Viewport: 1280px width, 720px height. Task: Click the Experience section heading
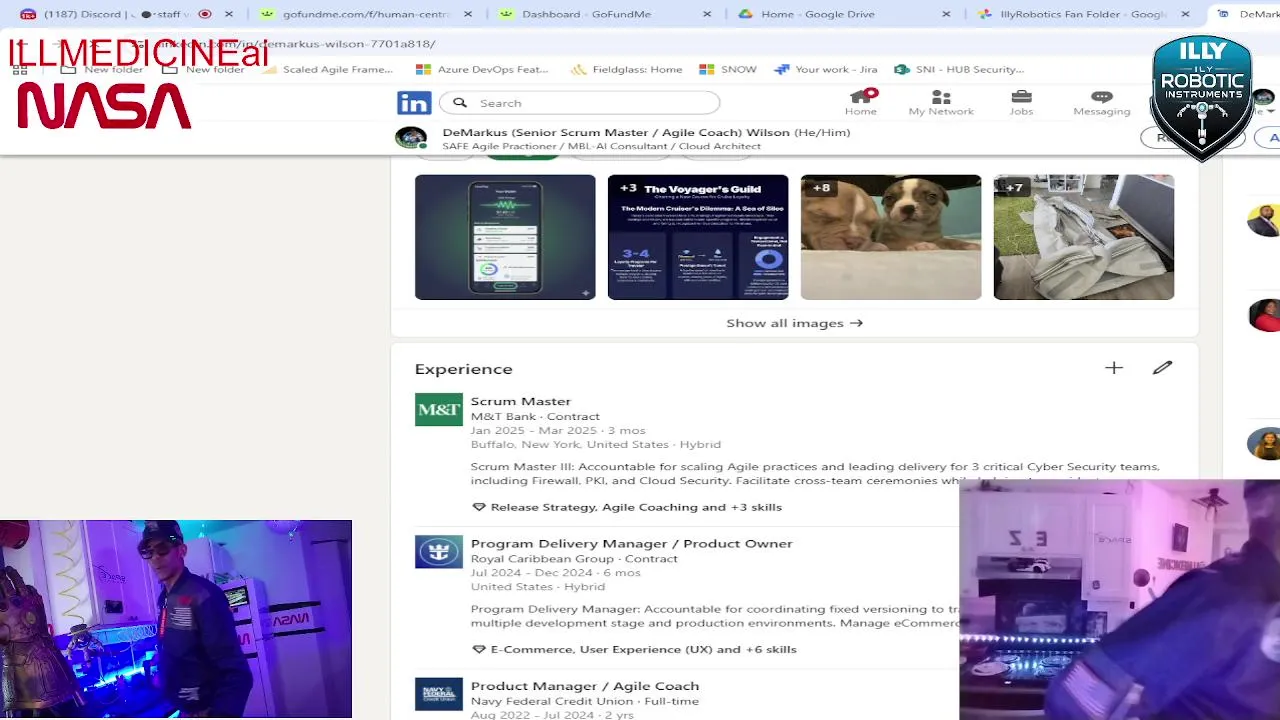464,369
